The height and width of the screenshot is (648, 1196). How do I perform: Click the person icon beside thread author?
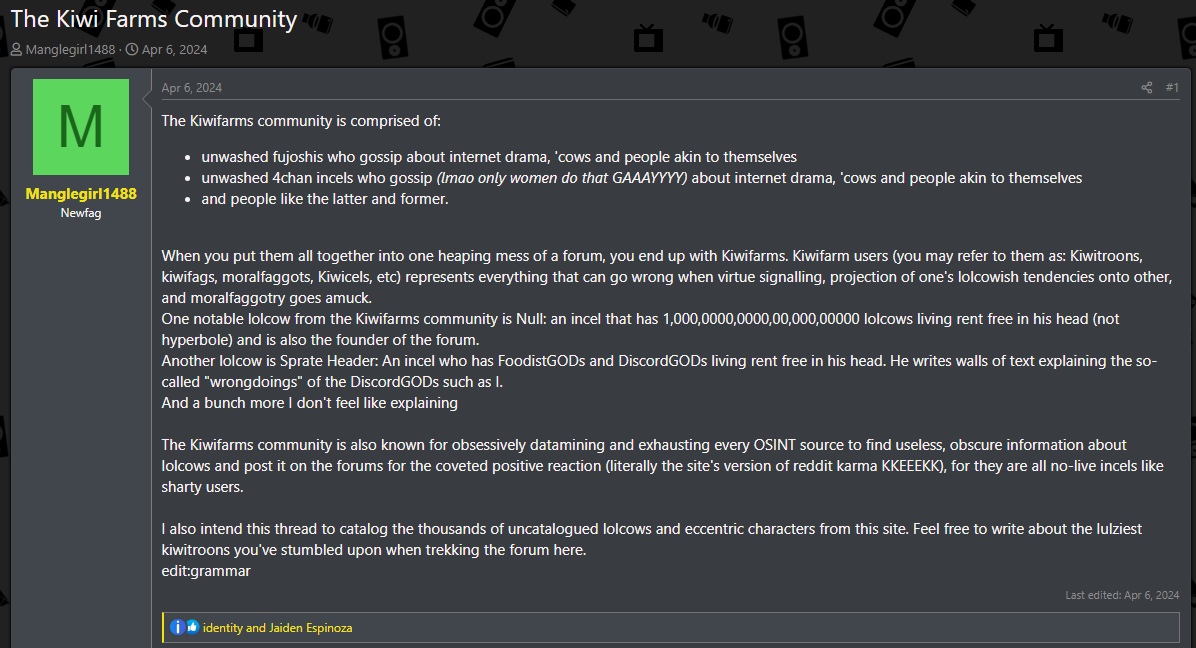point(16,50)
